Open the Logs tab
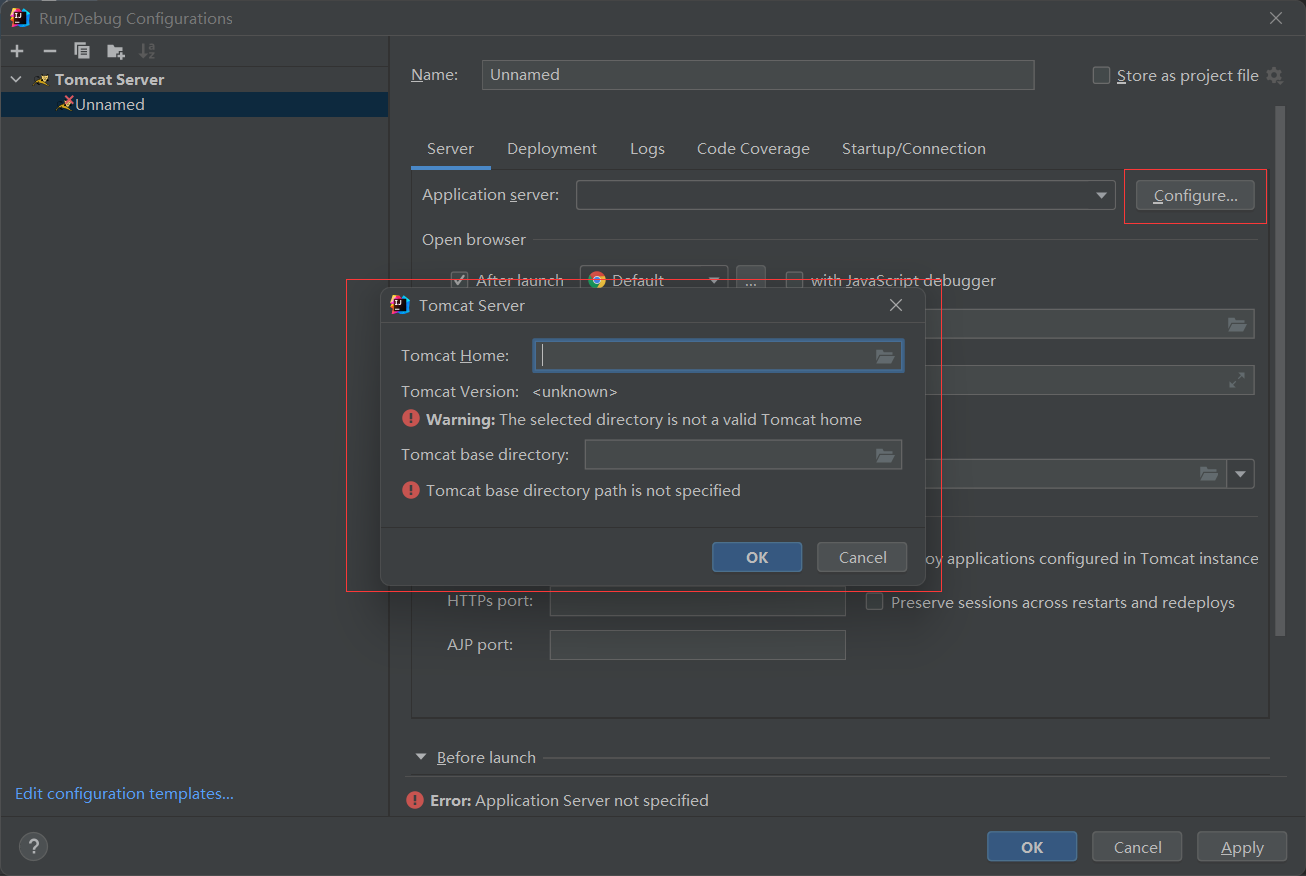 click(x=647, y=148)
